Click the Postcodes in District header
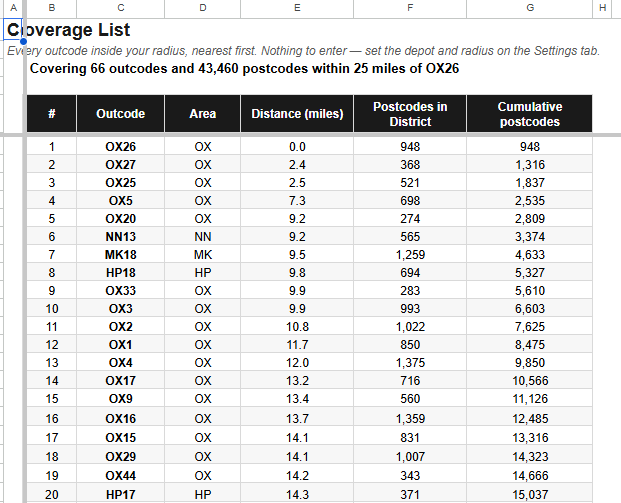This screenshot has height=503, width=621. click(410, 114)
